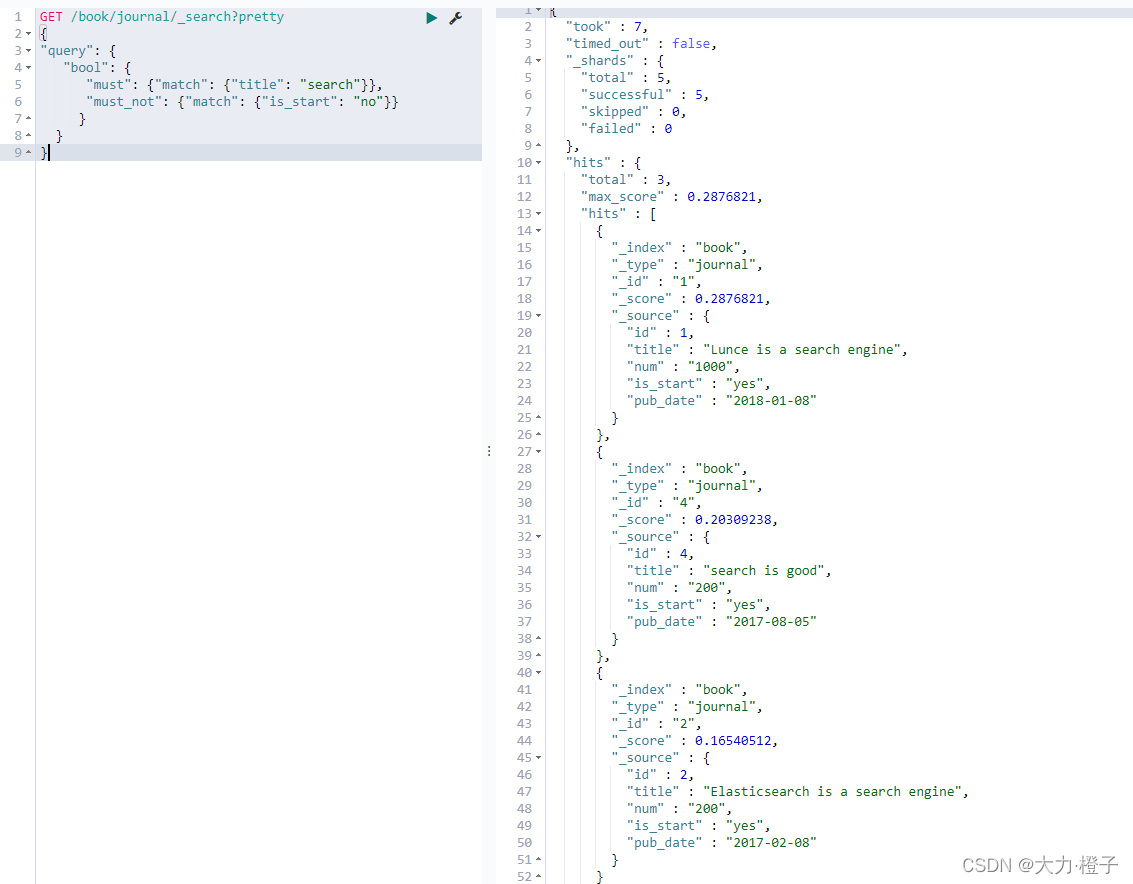
Task: Collapse the "query" fold at request line 3
Action: click(28, 51)
